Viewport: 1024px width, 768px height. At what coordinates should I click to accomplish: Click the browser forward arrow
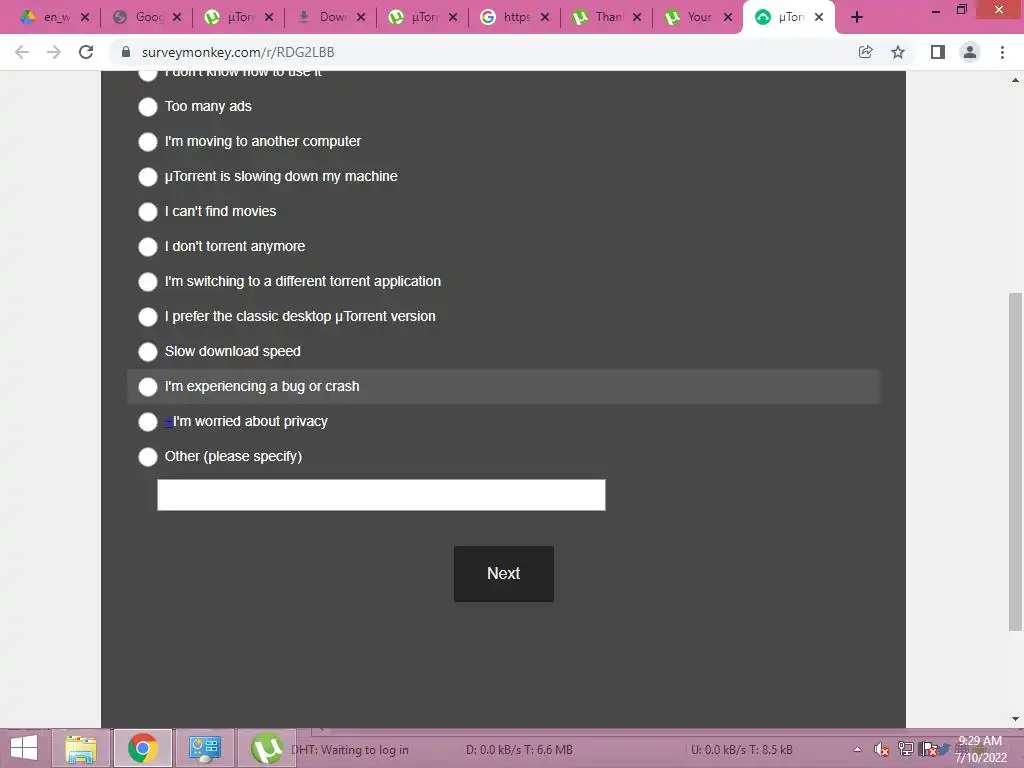[54, 52]
